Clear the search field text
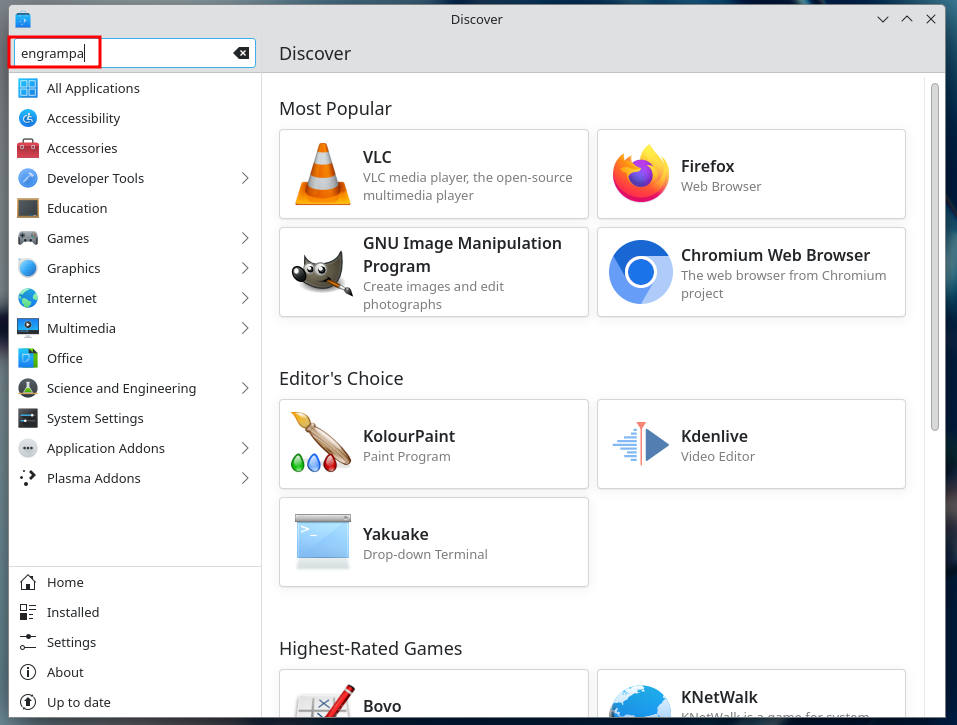 tap(241, 53)
